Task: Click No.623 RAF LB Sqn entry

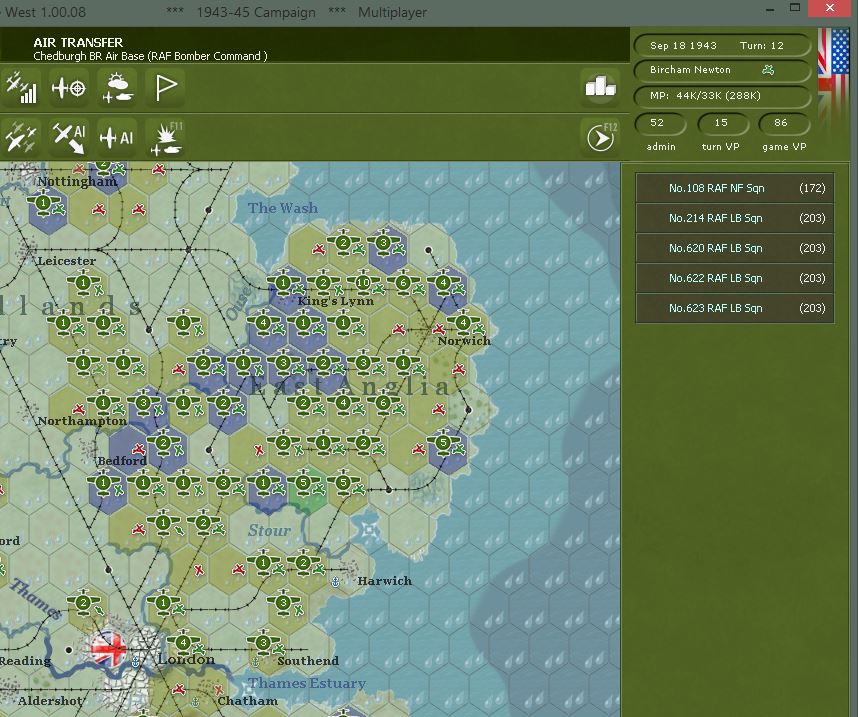Action: (734, 308)
